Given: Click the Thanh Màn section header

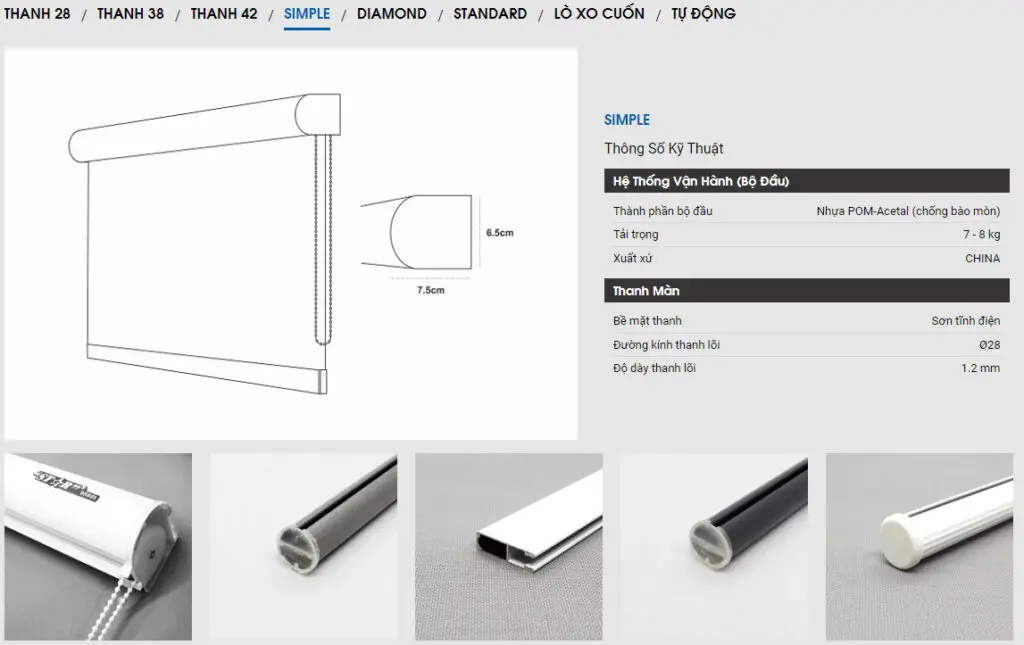Looking at the screenshot, I should [807, 291].
